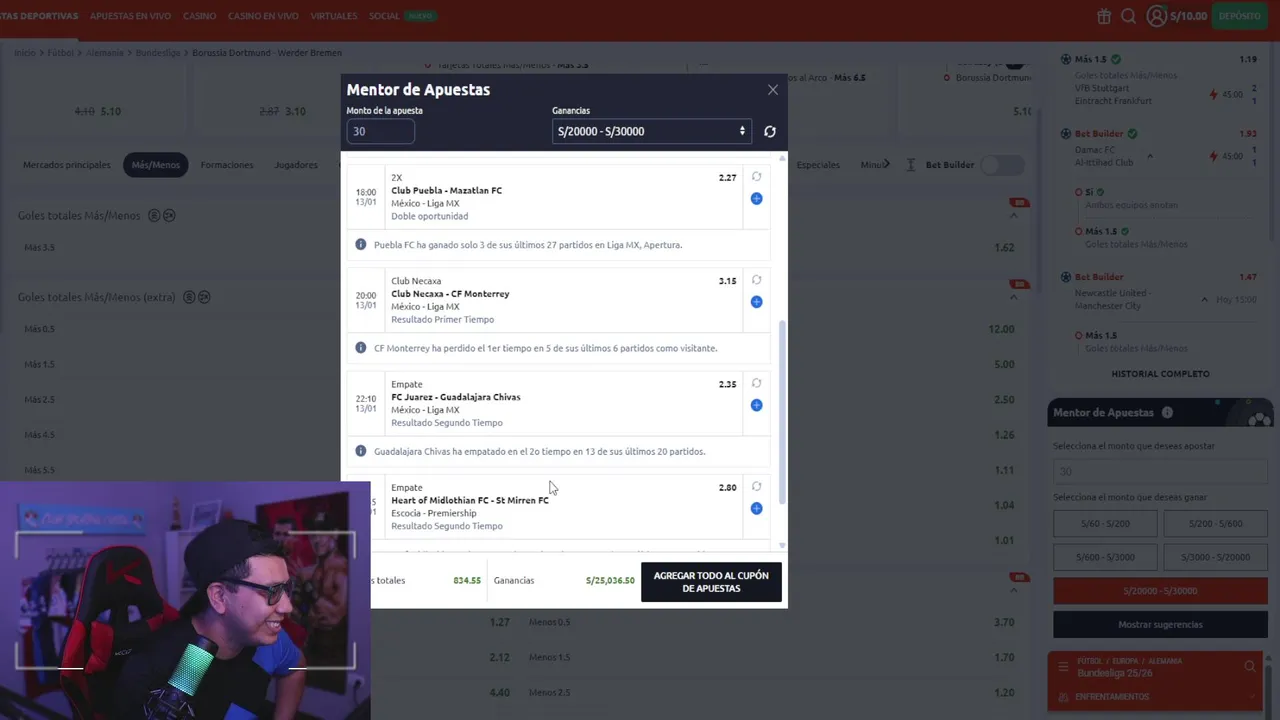Viewport: 1280px width, 720px height.
Task: Click the sidebar bet amount input field
Action: pos(1160,471)
